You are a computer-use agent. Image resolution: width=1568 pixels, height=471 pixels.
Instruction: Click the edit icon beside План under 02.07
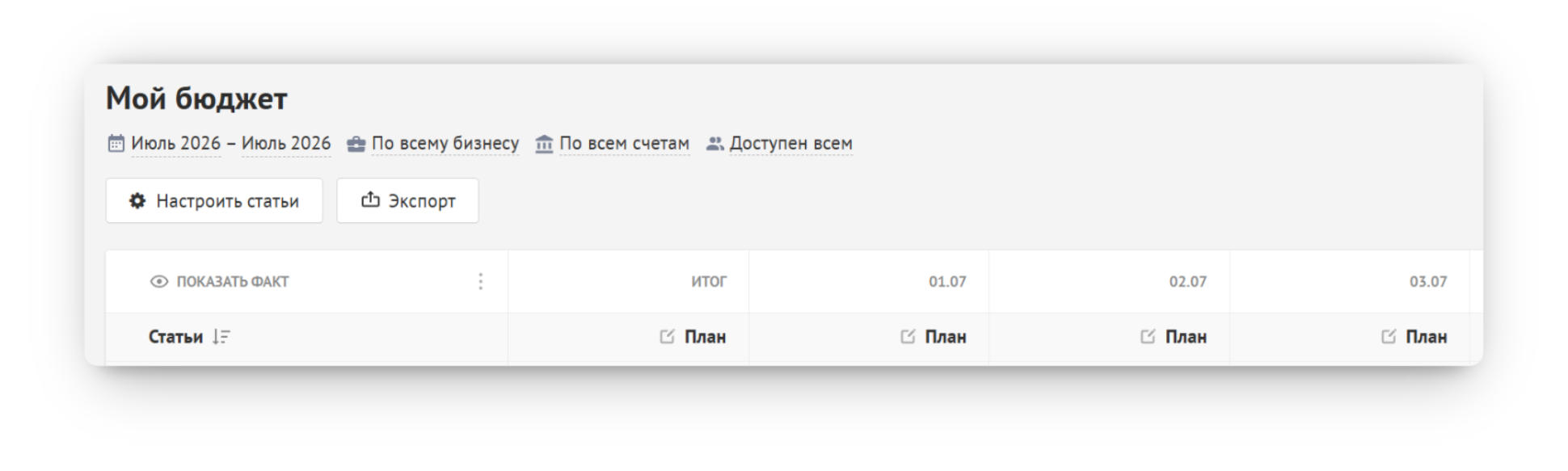1148,336
